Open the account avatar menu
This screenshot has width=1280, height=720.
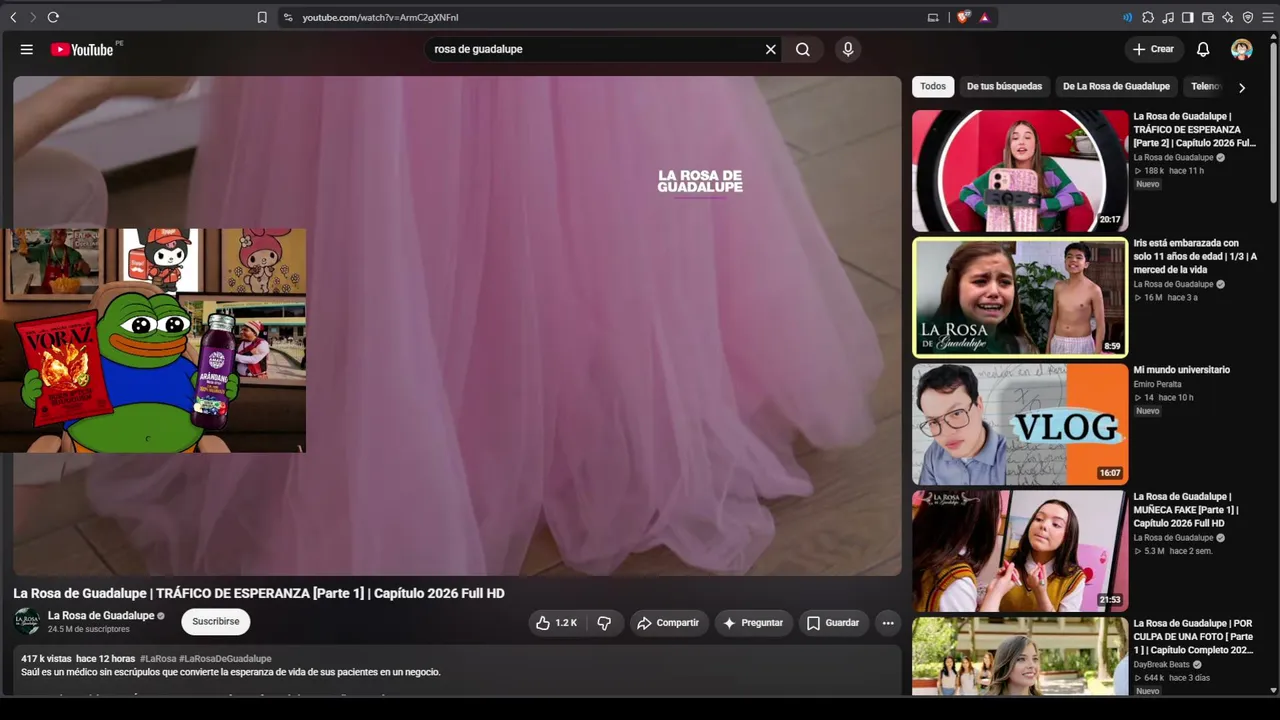1242,49
